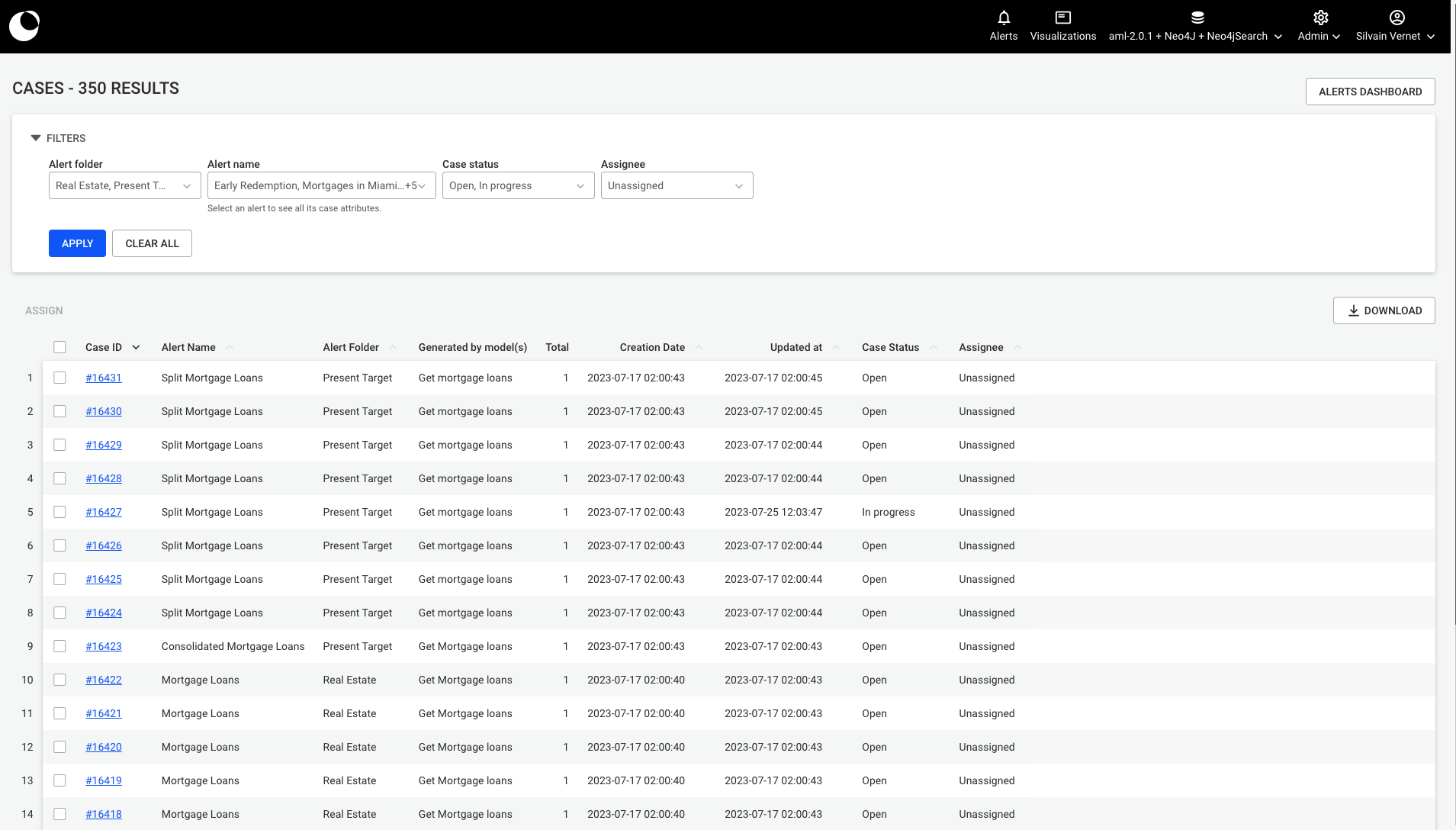Open case #16423 link

click(x=104, y=646)
